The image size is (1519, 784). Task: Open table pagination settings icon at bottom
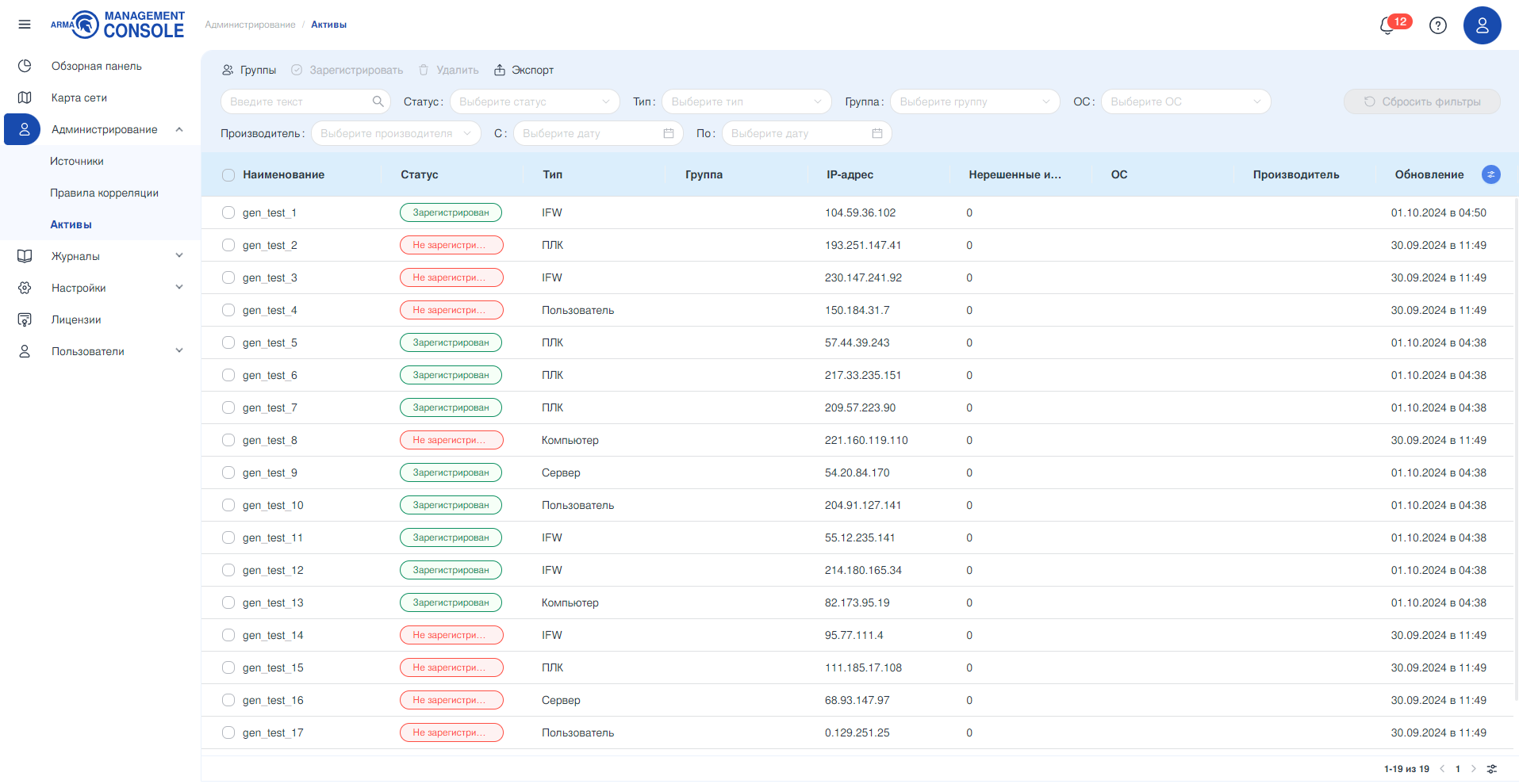pos(1491,769)
